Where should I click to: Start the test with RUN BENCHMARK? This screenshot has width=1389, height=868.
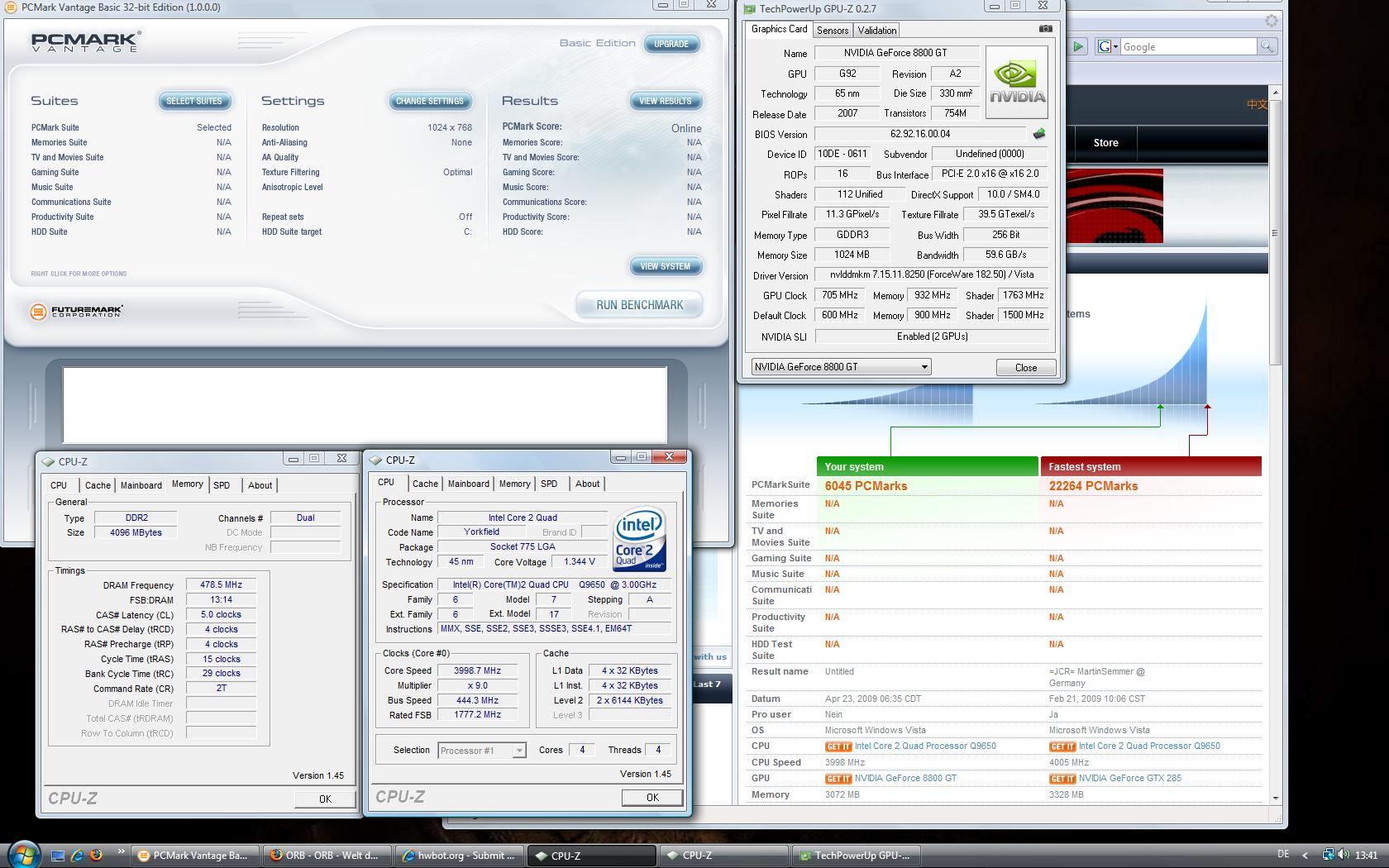639,305
